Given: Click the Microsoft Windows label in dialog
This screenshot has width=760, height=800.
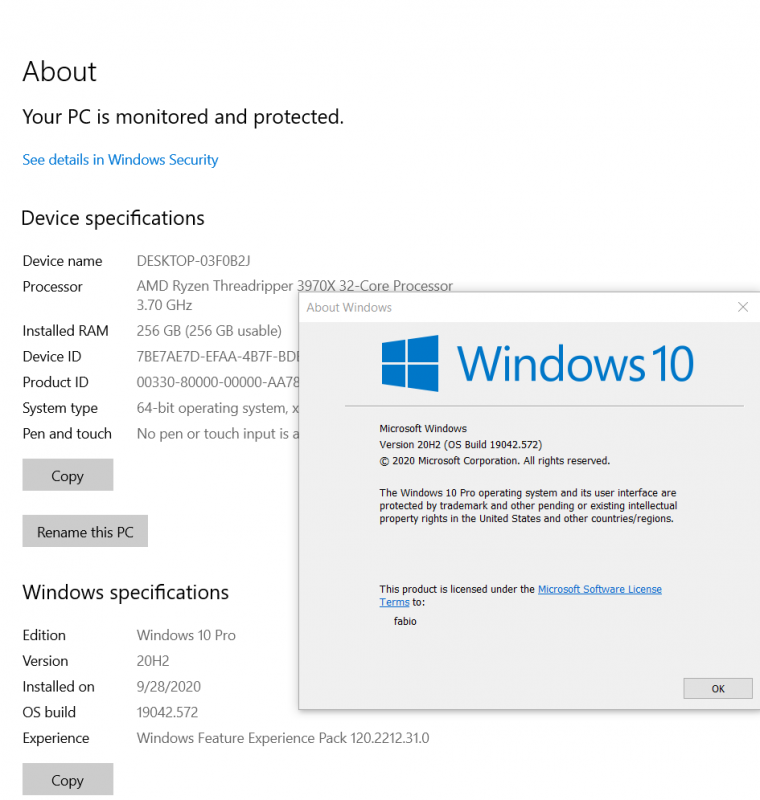Looking at the screenshot, I should click(423, 429).
